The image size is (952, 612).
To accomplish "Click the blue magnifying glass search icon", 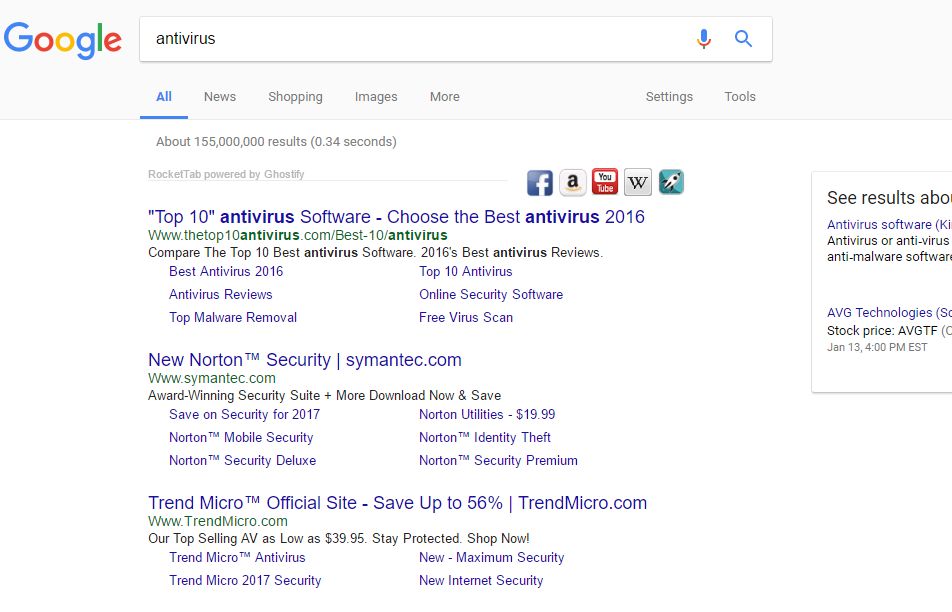I will 743,39.
